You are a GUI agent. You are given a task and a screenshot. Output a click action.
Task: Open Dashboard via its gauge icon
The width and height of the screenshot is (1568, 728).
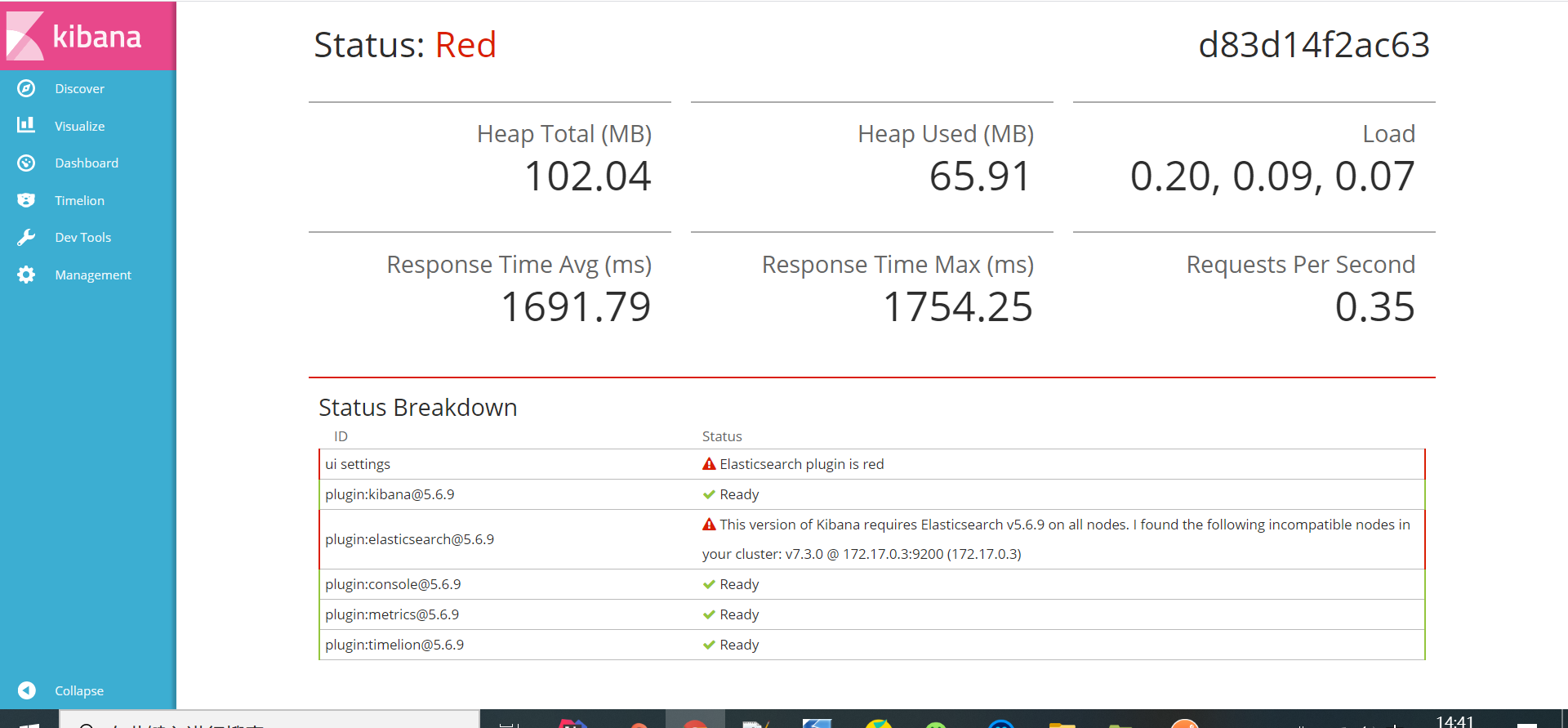tap(26, 163)
